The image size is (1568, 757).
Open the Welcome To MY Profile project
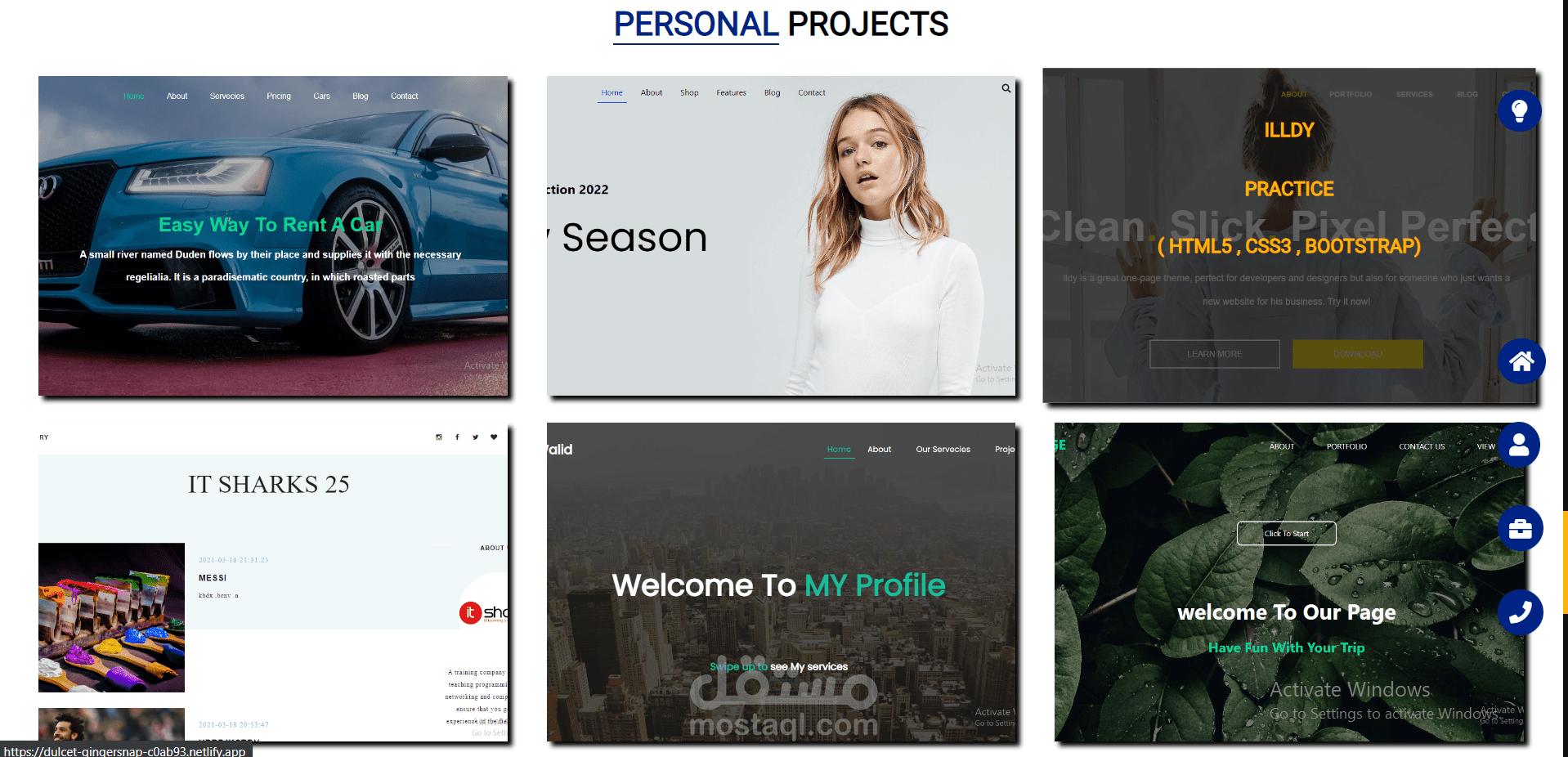[x=781, y=582]
